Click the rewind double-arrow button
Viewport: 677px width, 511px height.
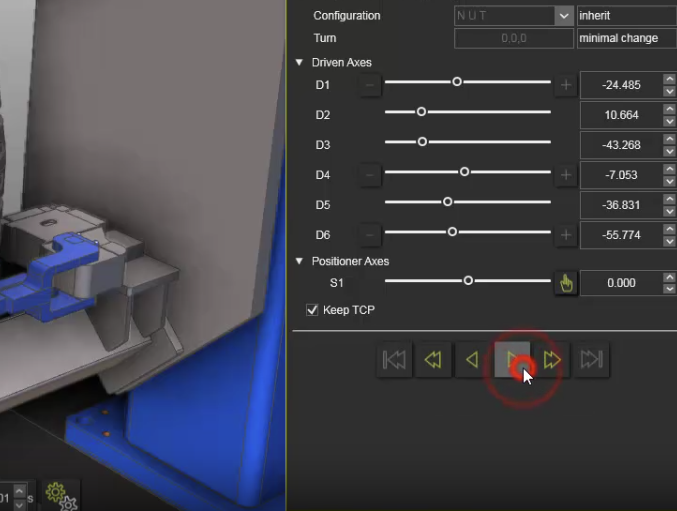433,360
